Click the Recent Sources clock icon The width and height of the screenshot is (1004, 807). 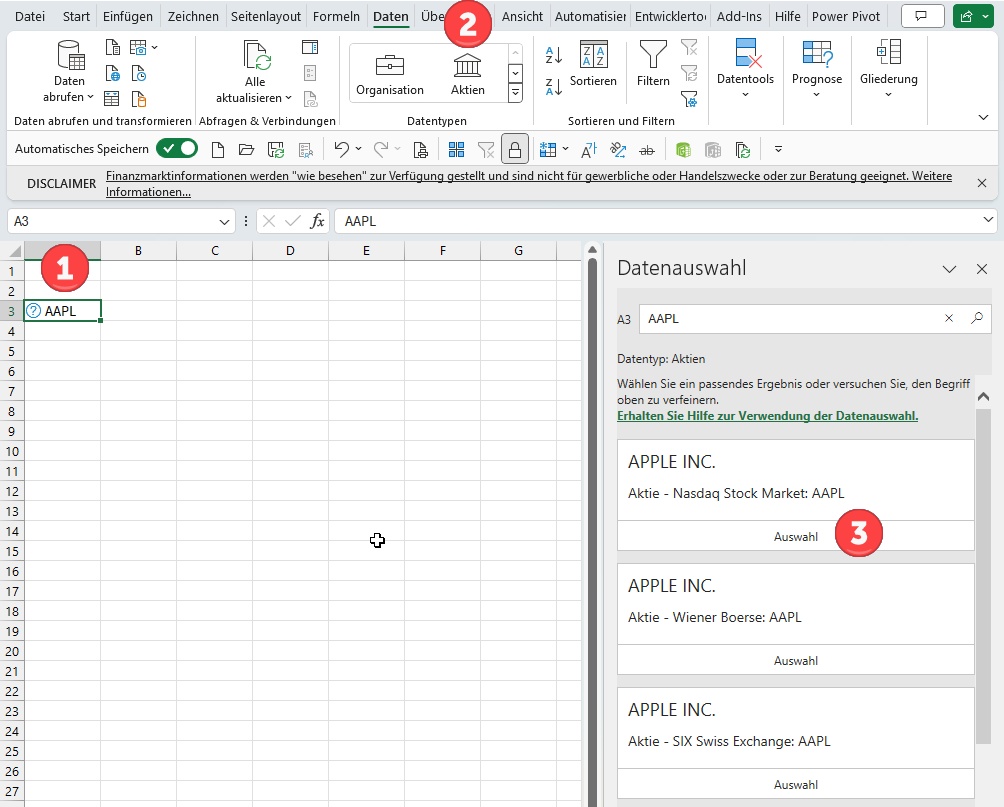139,74
